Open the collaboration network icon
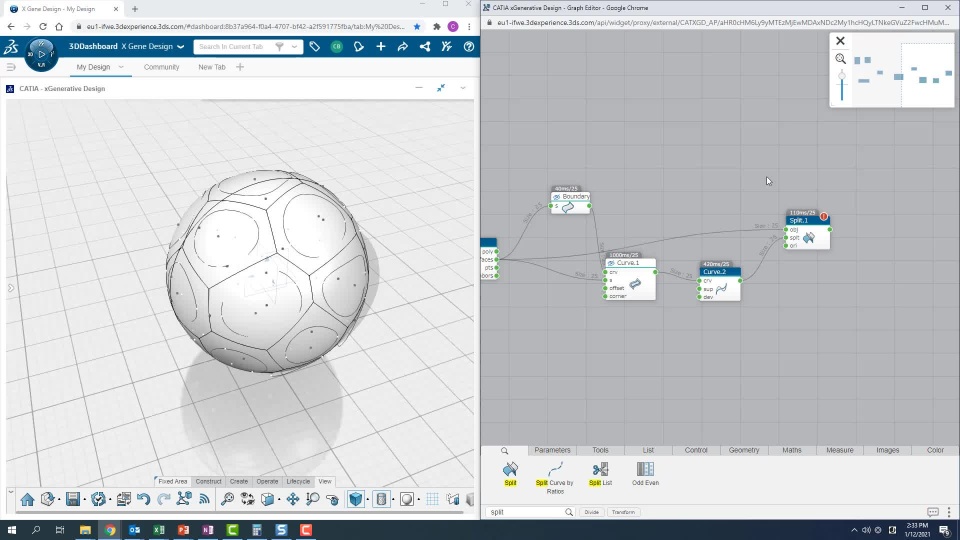960x540 pixels. pyautogui.click(x=425, y=47)
